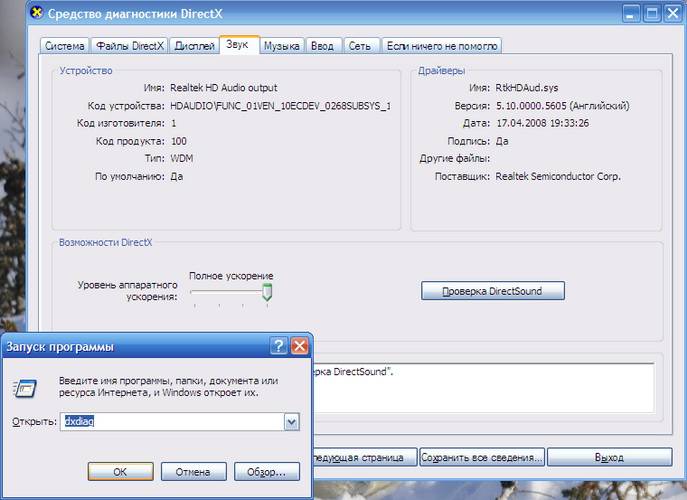Click Сохранить все сведения... button
Image resolution: width=687 pixels, height=500 pixels.
482,457
